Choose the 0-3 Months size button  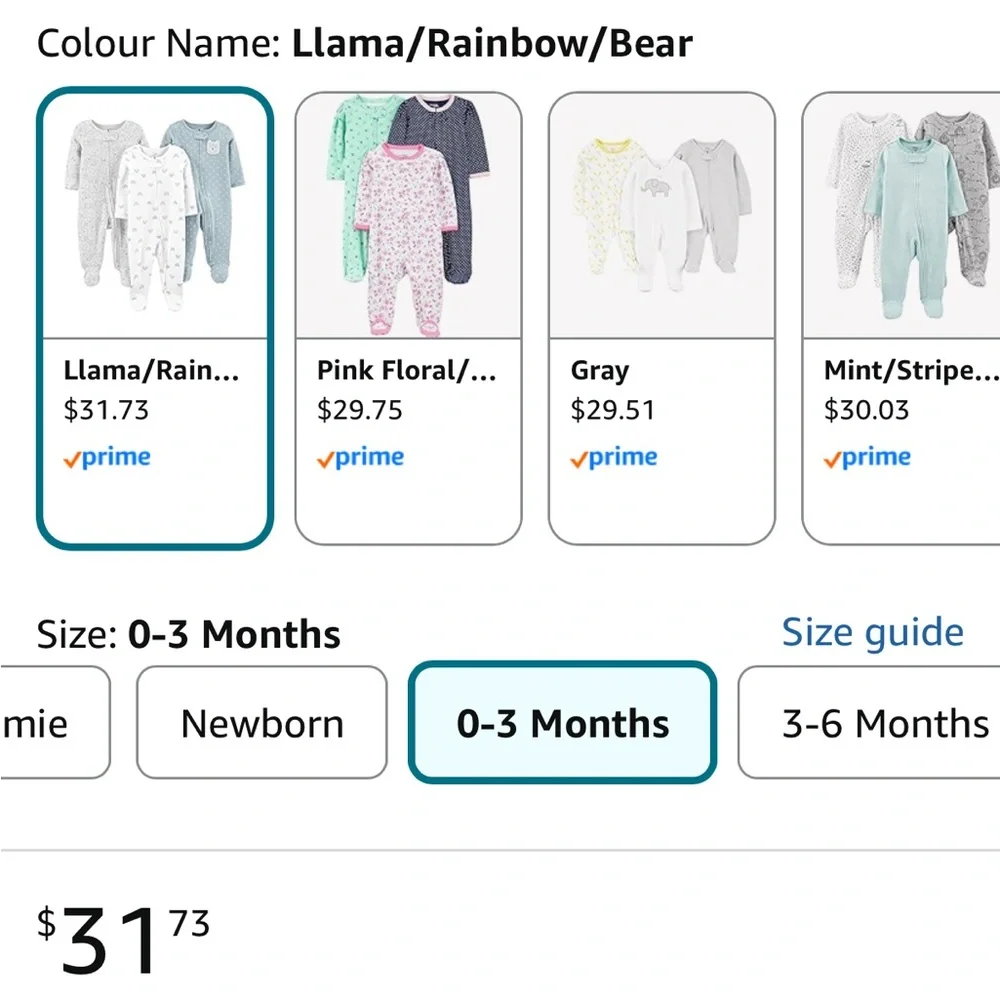[563, 723]
